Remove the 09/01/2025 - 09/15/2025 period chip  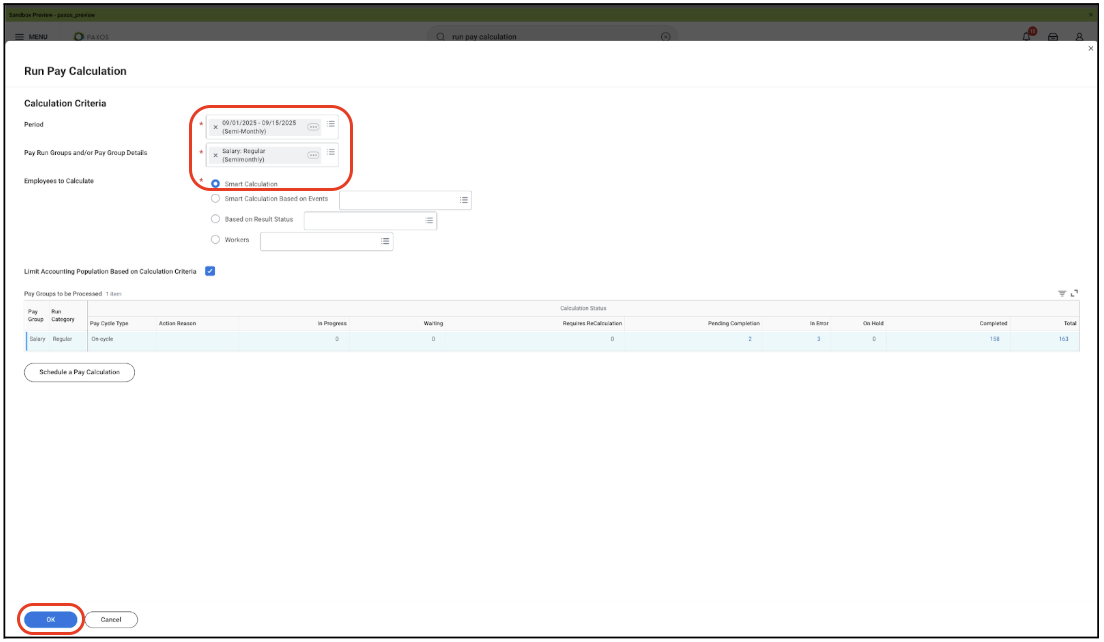coord(215,127)
